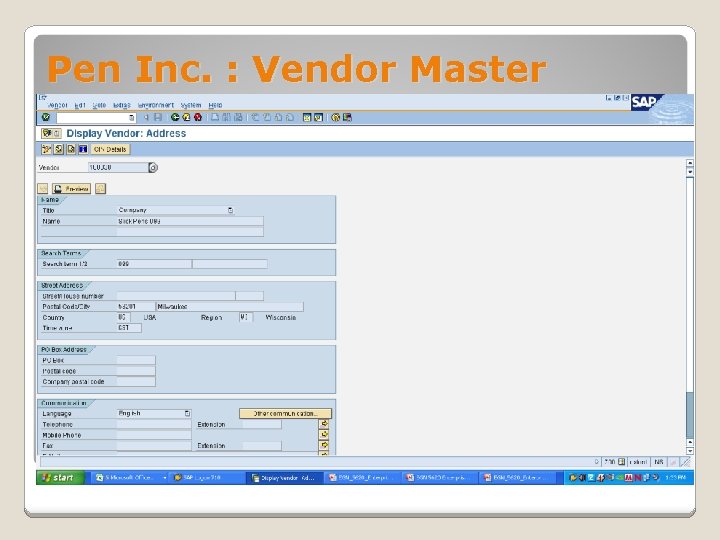The width and height of the screenshot is (720, 540).
Task: Open the Title dropdown showing Company
Action: point(231,210)
